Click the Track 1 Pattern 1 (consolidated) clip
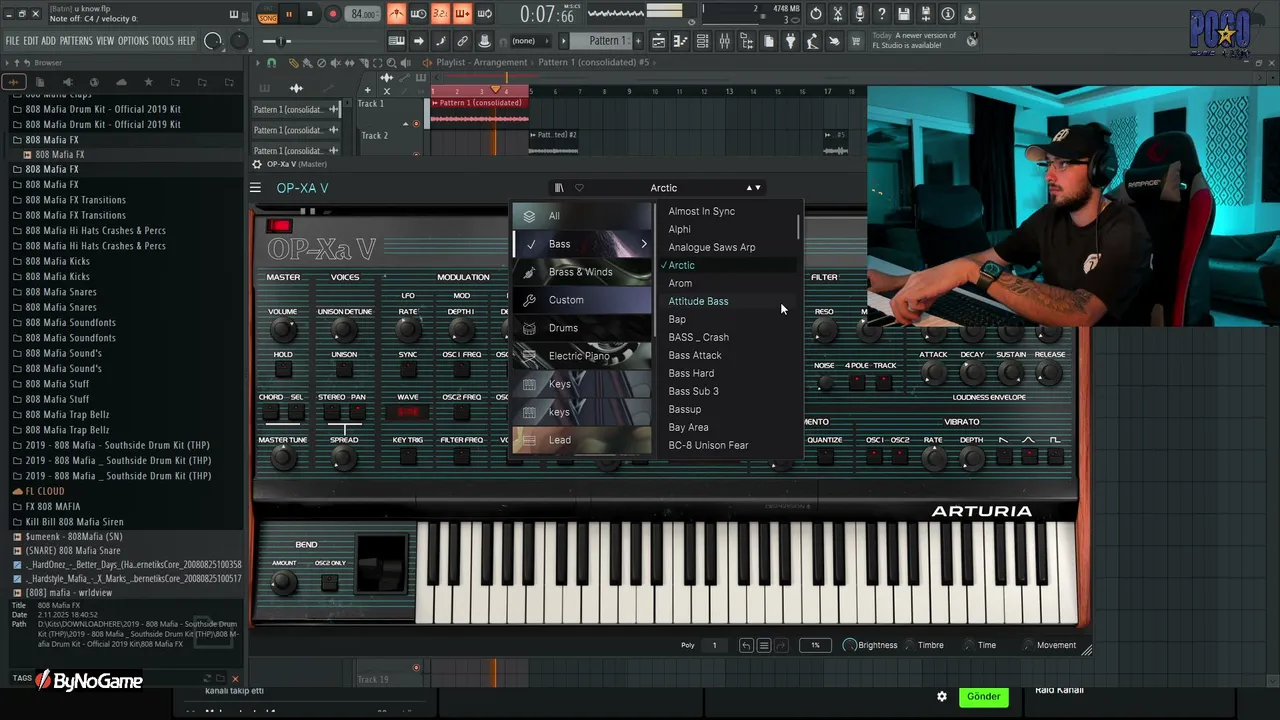The image size is (1280, 720). 480,110
